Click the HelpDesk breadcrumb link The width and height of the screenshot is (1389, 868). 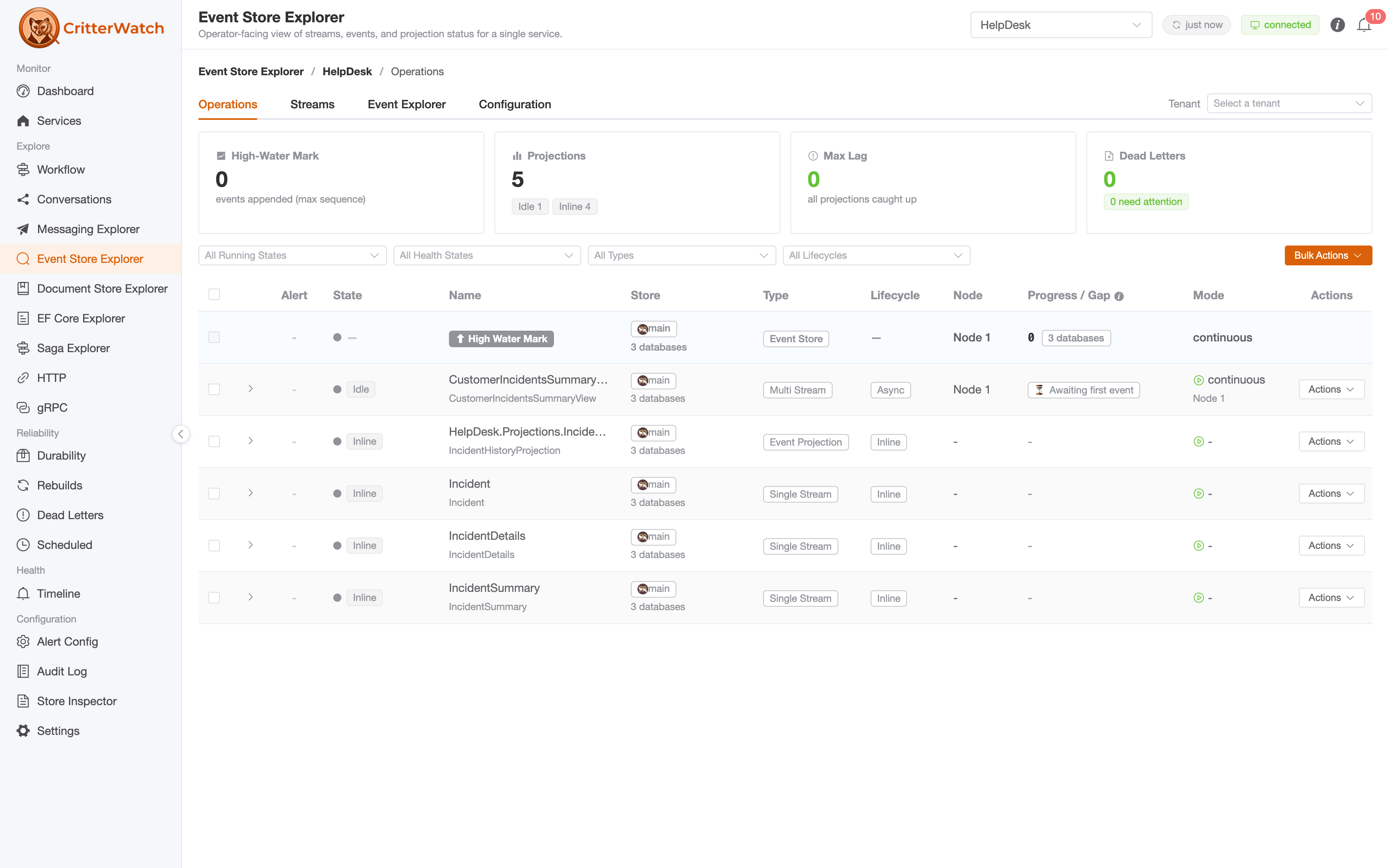pyautogui.click(x=347, y=72)
